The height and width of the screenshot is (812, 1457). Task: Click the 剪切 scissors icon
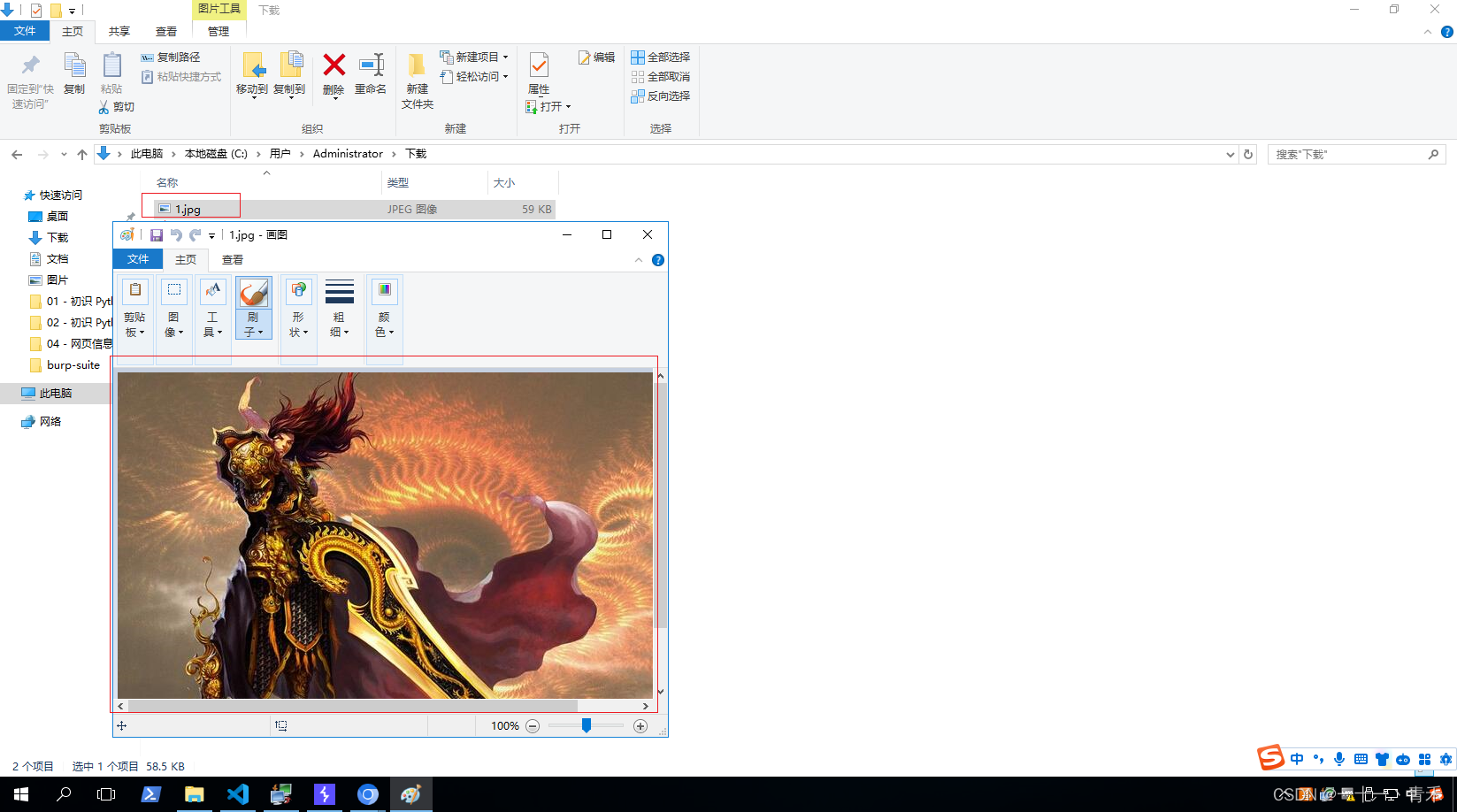104,107
